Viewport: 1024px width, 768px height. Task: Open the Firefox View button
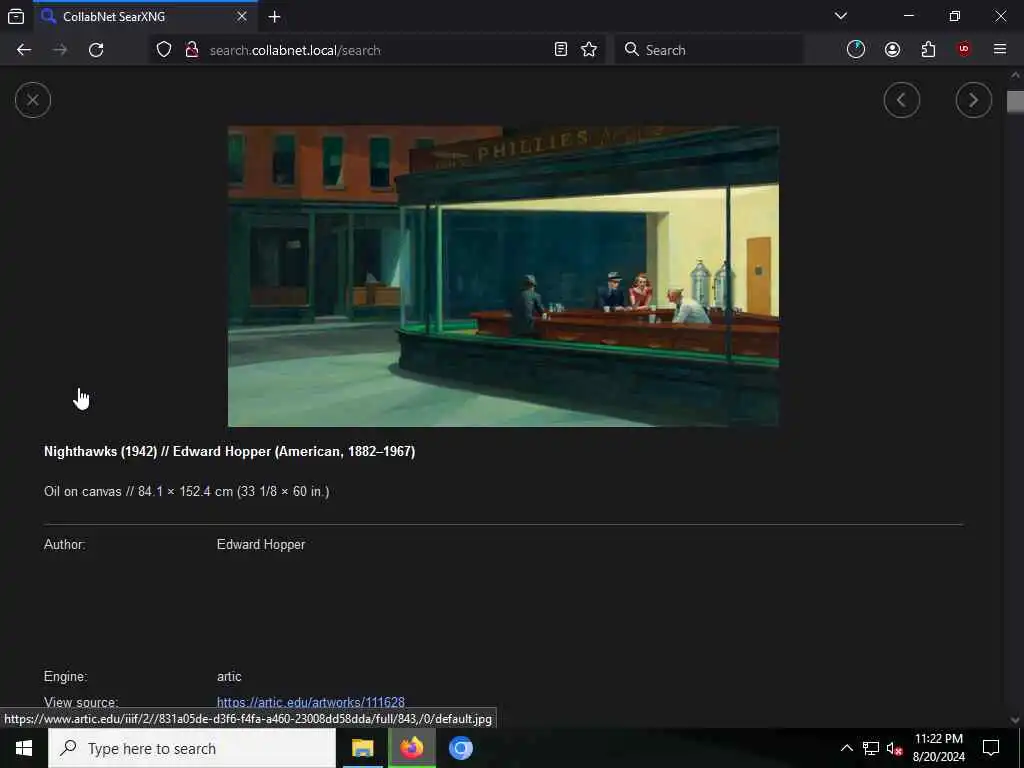[16, 17]
